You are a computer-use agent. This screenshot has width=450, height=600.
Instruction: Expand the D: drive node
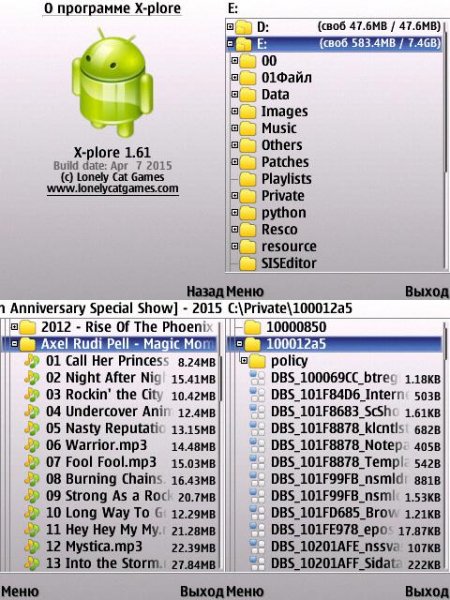(x=230, y=26)
